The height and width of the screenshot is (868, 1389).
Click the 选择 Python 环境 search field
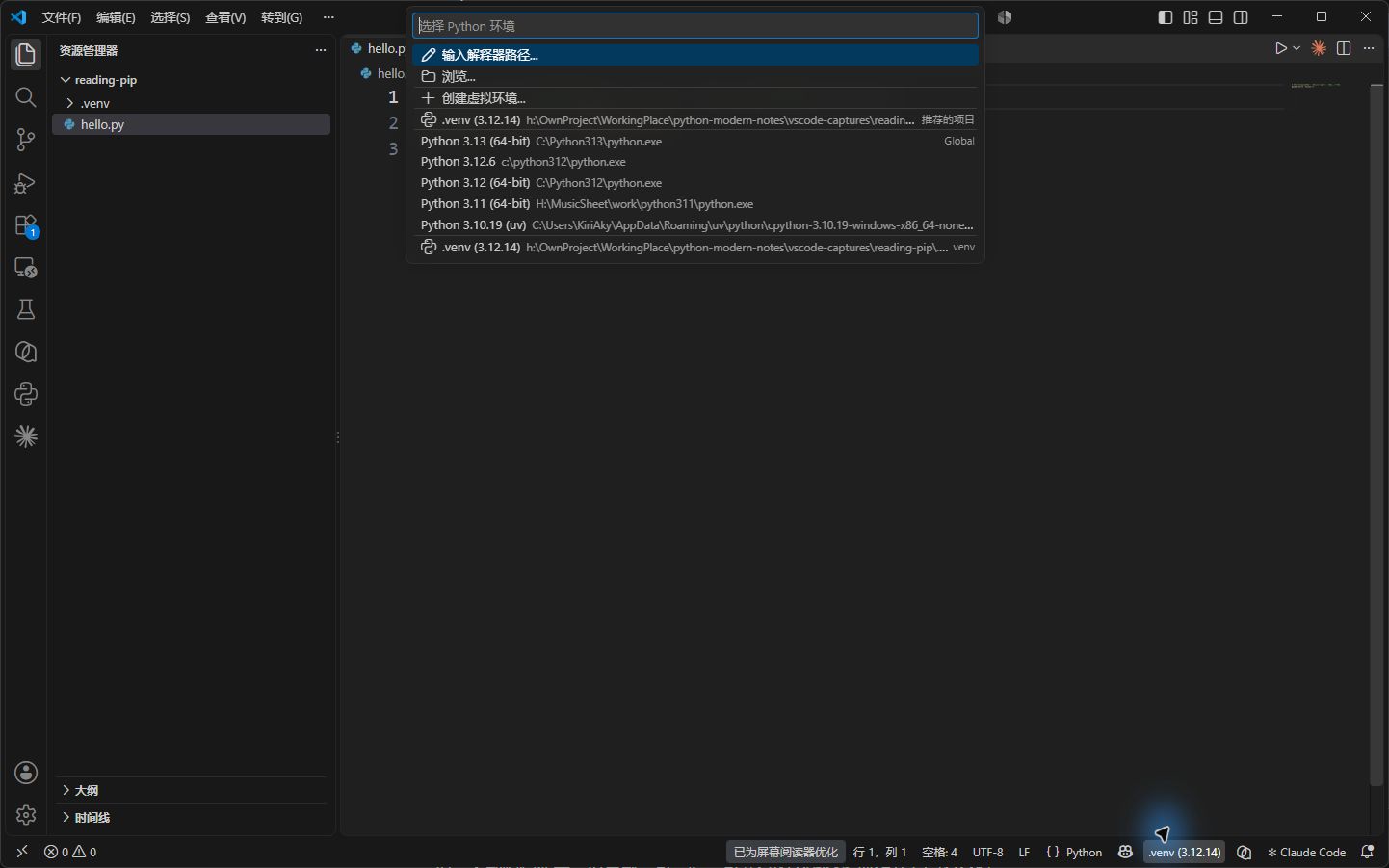coord(695,26)
